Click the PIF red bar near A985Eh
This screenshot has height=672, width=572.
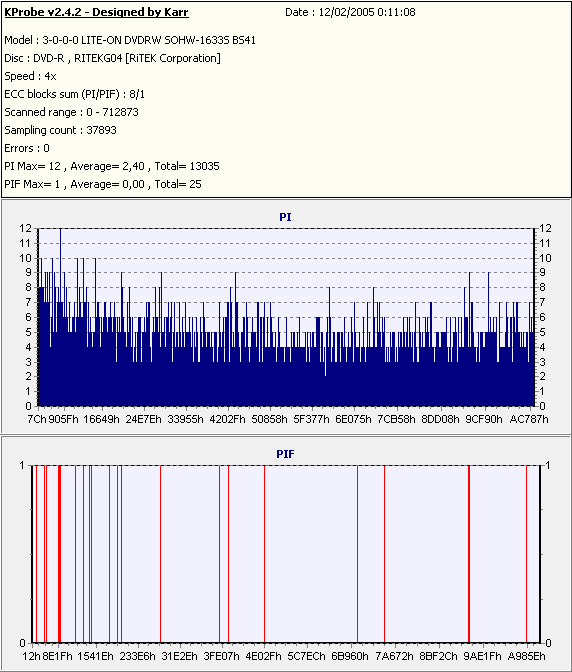point(527,554)
